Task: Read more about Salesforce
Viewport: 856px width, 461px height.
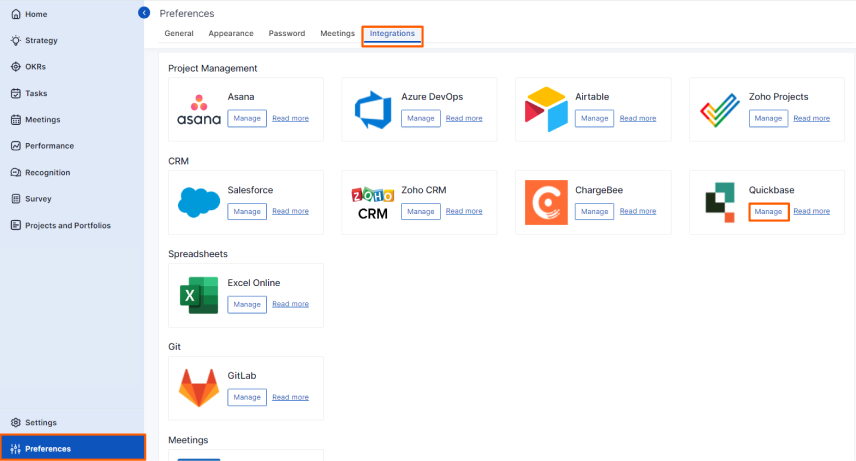Action: click(x=290, y=211)
